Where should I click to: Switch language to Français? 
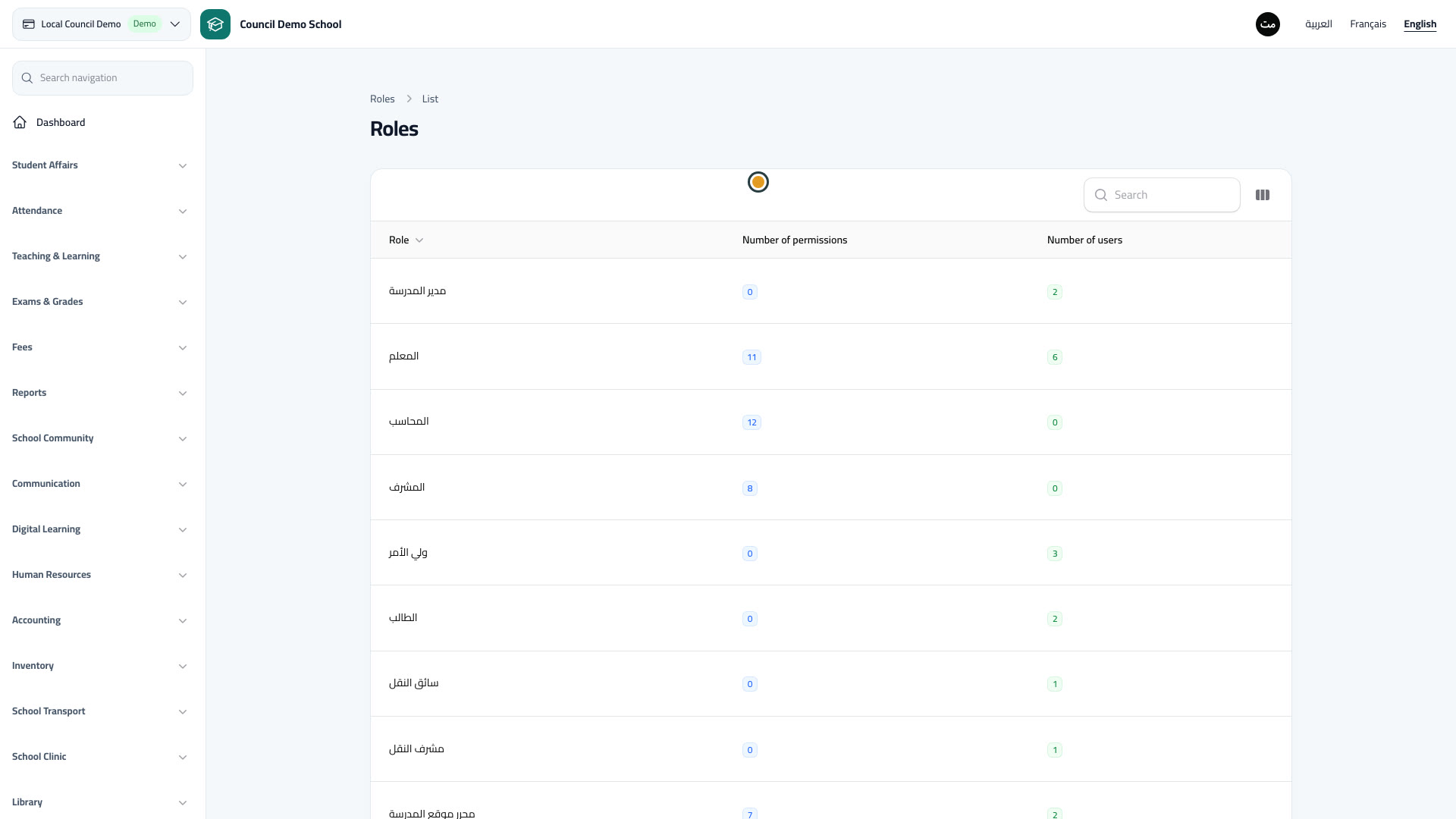(x=1368, y=24)
